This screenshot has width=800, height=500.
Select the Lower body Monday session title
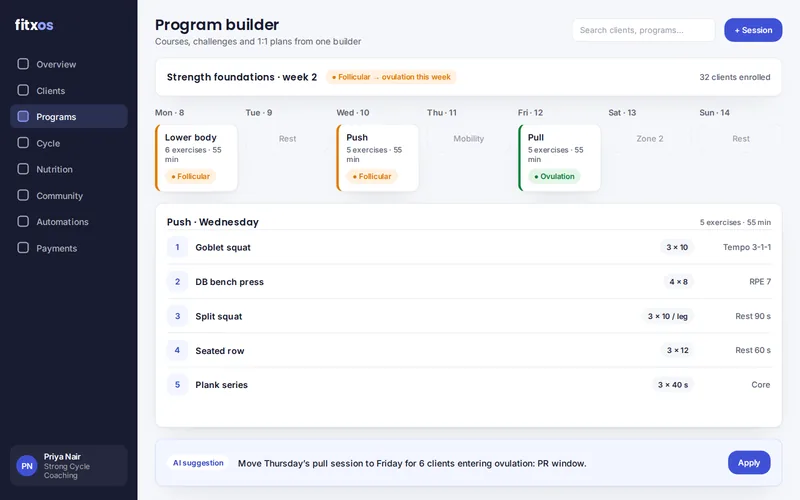pyautogui.click(x=191, y=137)
